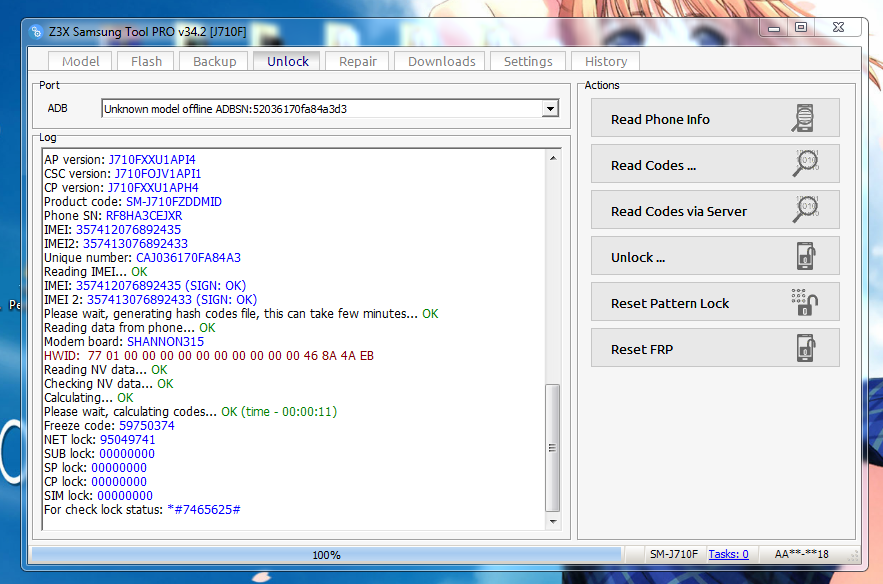Click the Reset FRP button label
Image resolution: width=883 pixels, height=584 pixels.
[641, 350]
